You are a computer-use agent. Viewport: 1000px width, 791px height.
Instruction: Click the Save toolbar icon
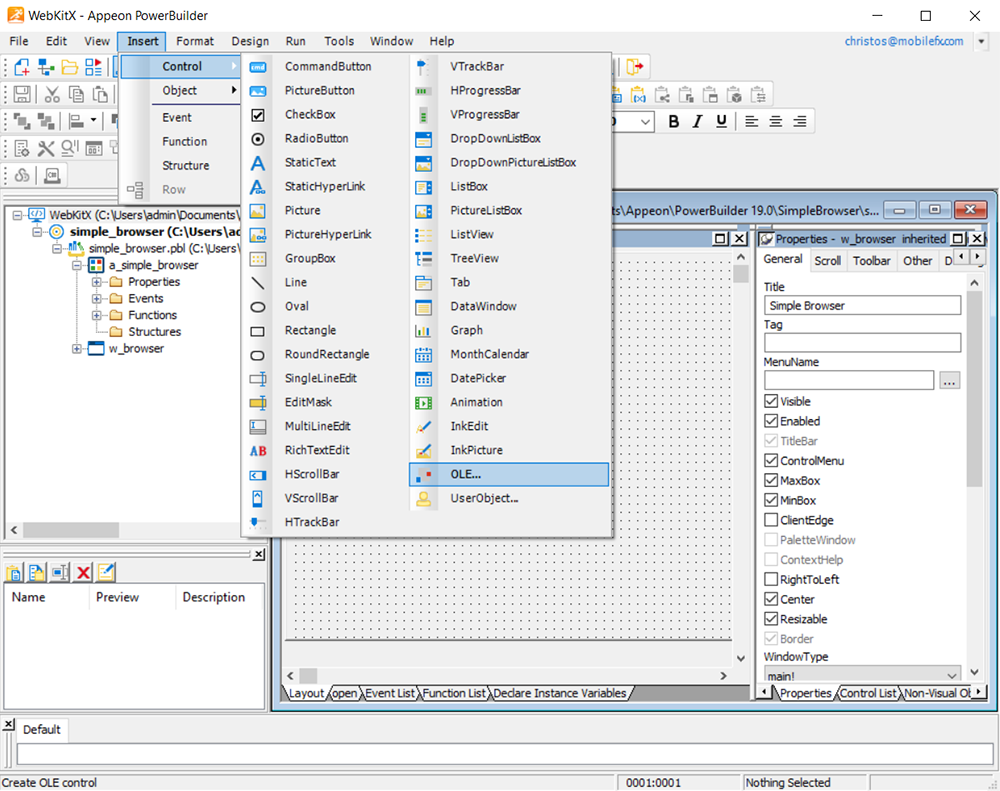[x=22, y=95]
